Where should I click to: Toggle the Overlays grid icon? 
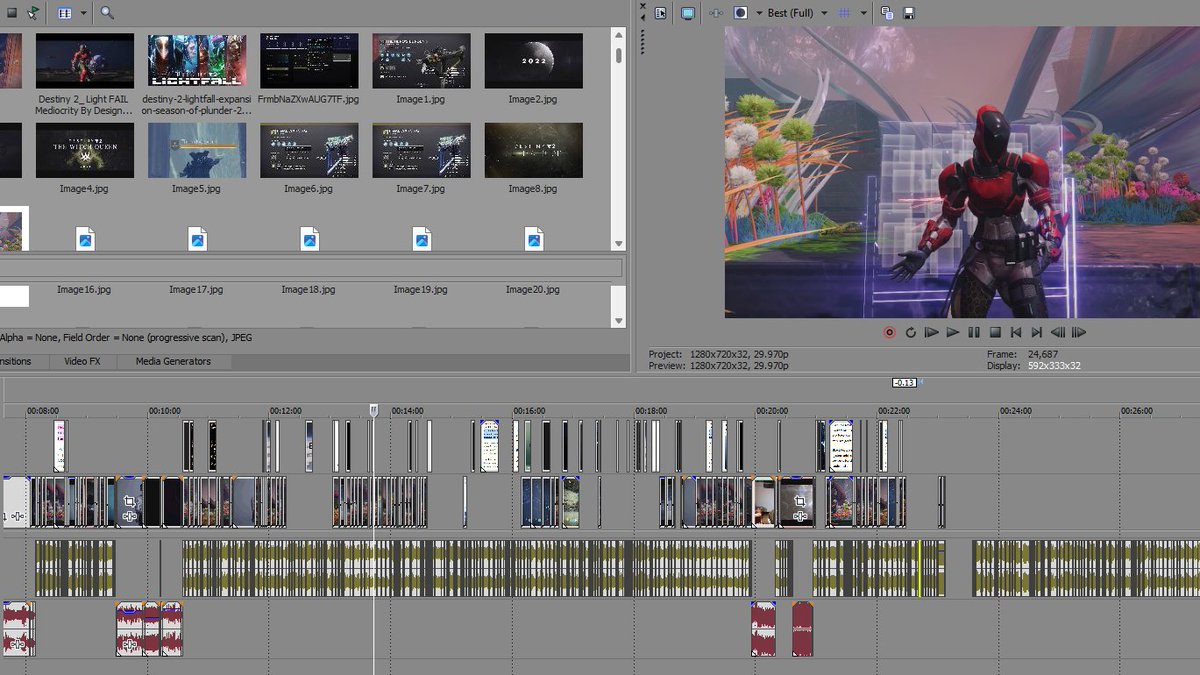click(844, 13)
